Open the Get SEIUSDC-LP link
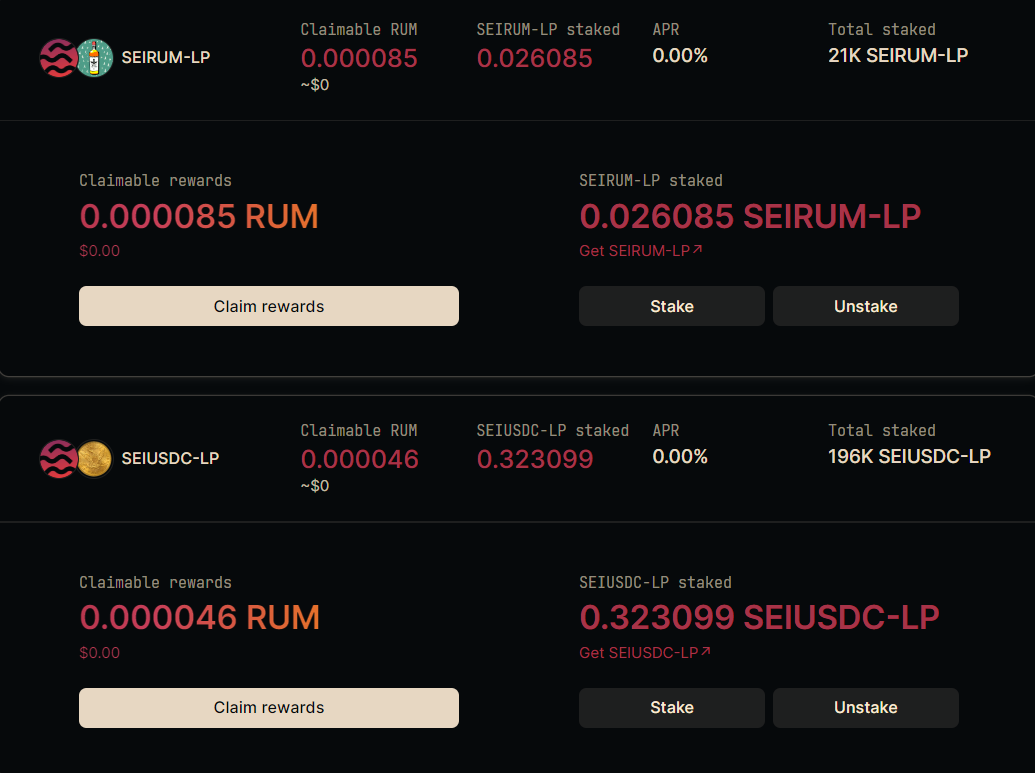This screenshot has width=1035, height=773. [x=638, y=653]
